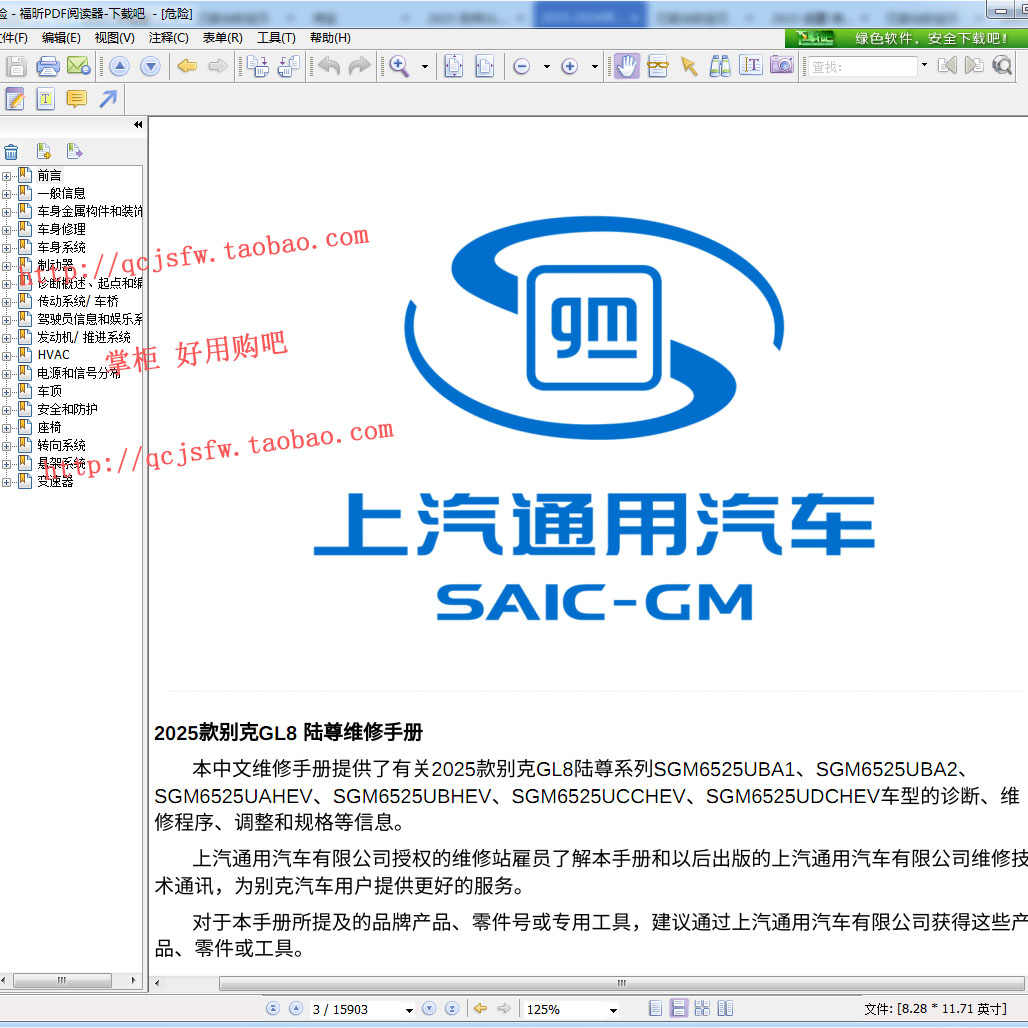This screenshot has width=1028, height=1028.
Task: Expand the 车顶 bookmark
Action: pos(7,392)
